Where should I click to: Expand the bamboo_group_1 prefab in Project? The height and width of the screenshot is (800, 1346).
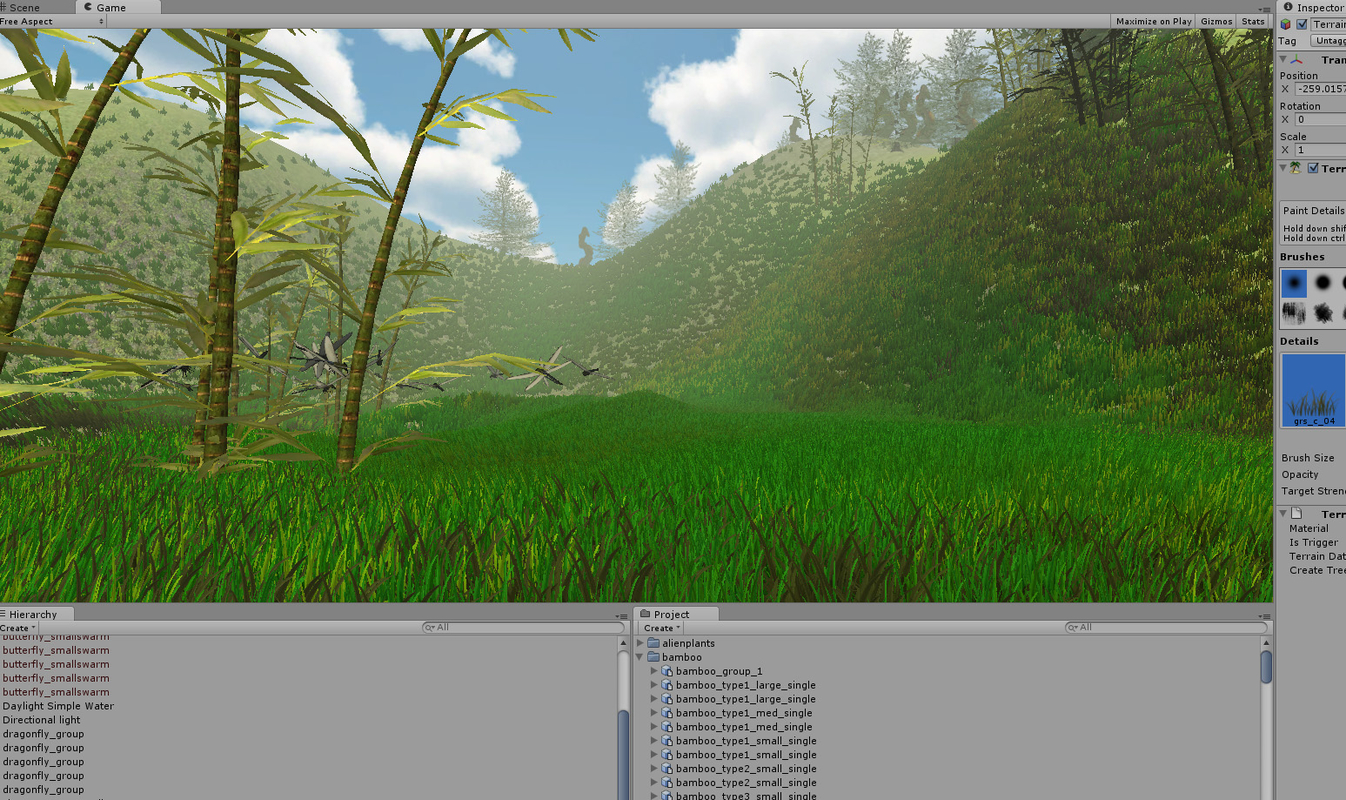click(652, 671)
